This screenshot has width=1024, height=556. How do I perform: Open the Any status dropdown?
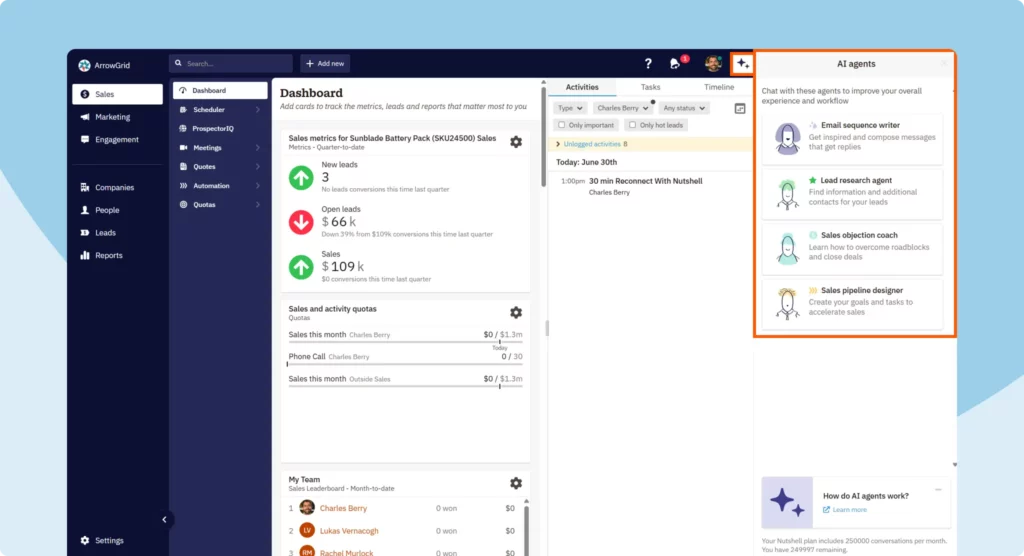[683, 108]
